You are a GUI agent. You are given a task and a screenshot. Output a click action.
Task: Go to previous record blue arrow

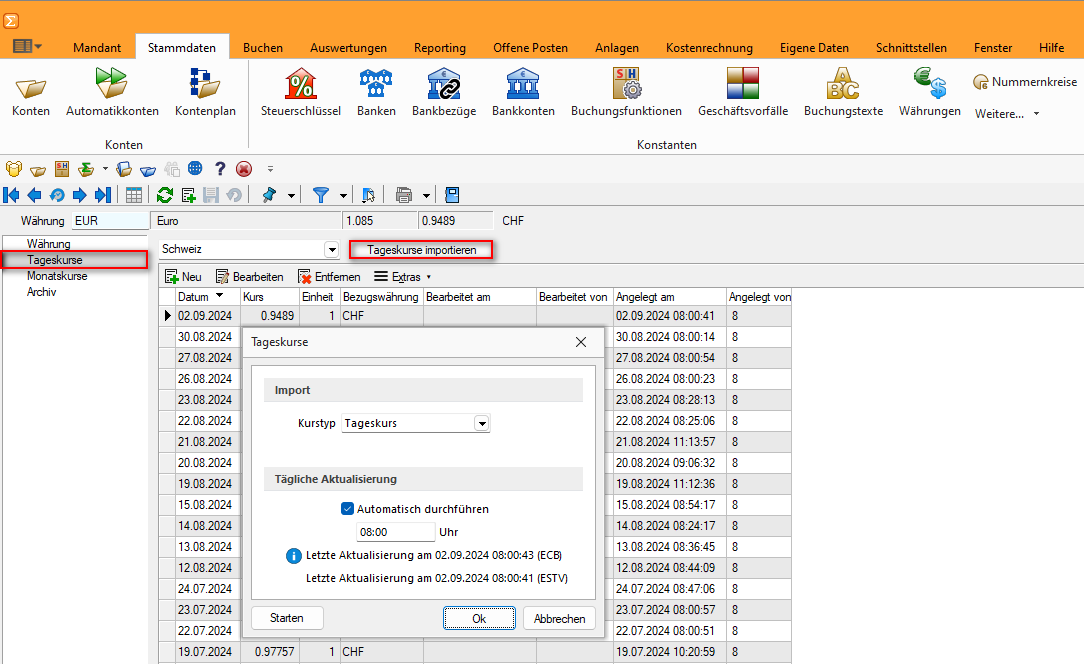tap(34, 195)
